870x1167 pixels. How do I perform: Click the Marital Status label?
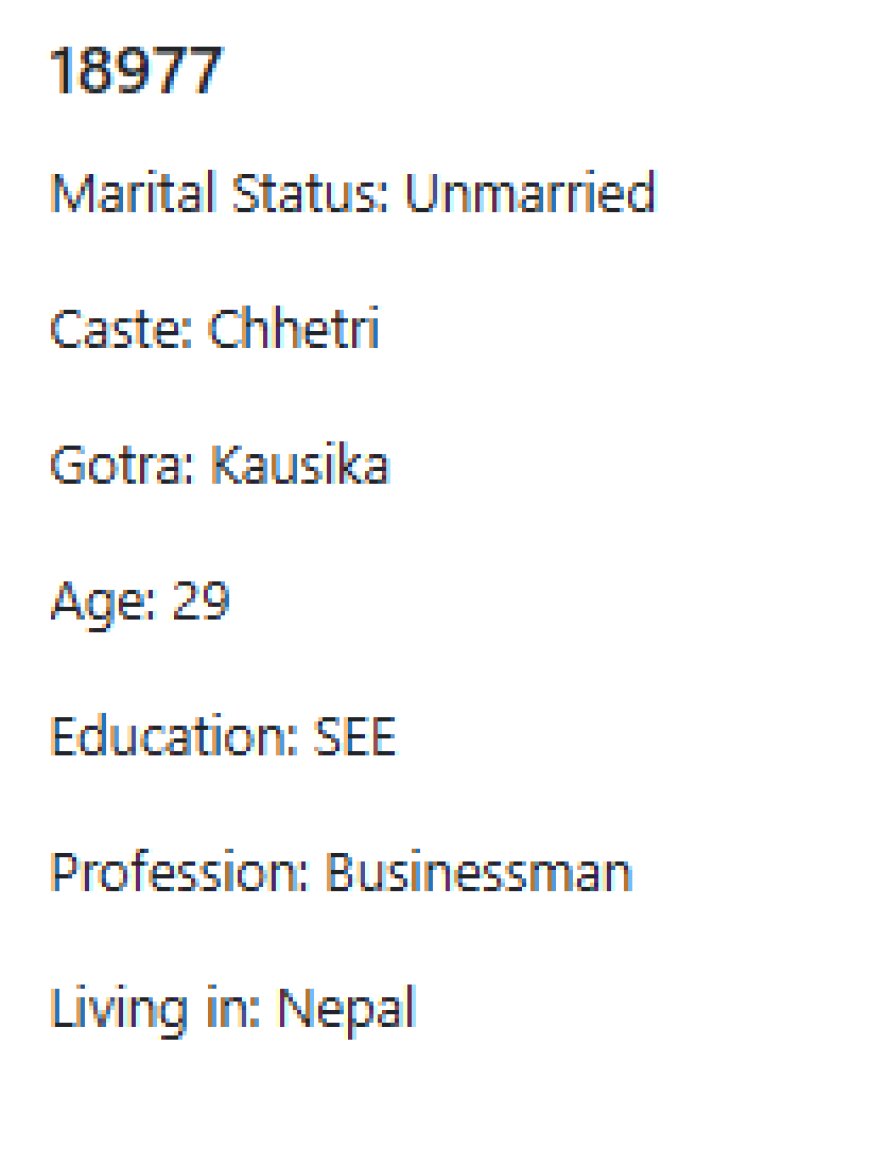(x=219, y=193)
